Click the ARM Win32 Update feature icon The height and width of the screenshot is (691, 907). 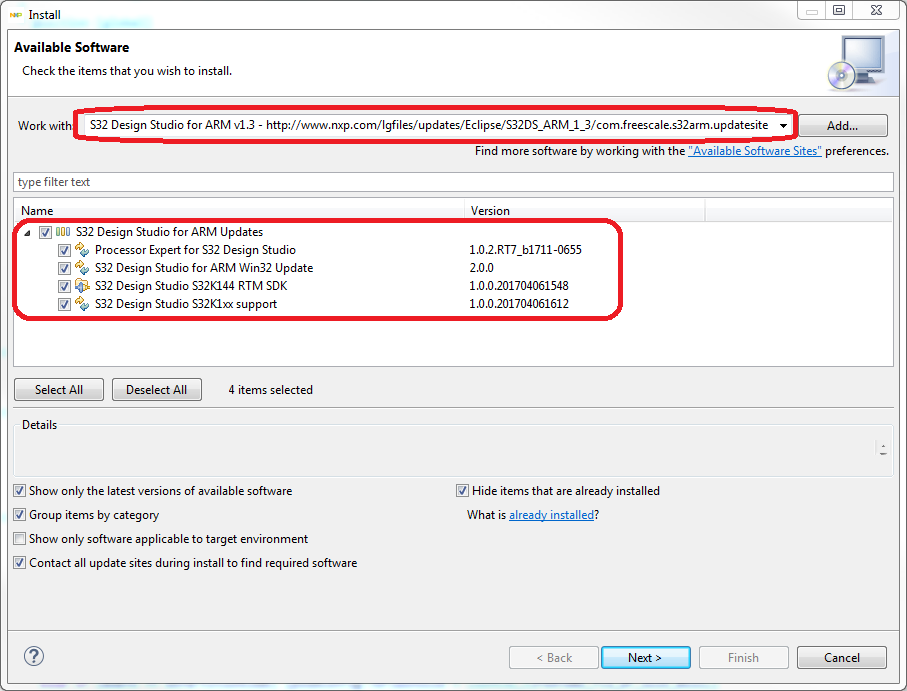tap(82, 268)
